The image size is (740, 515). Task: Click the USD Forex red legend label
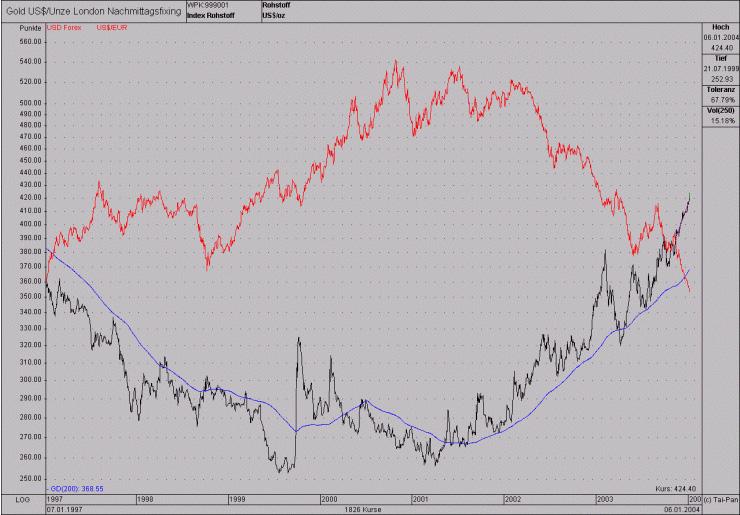coord(64,28)
